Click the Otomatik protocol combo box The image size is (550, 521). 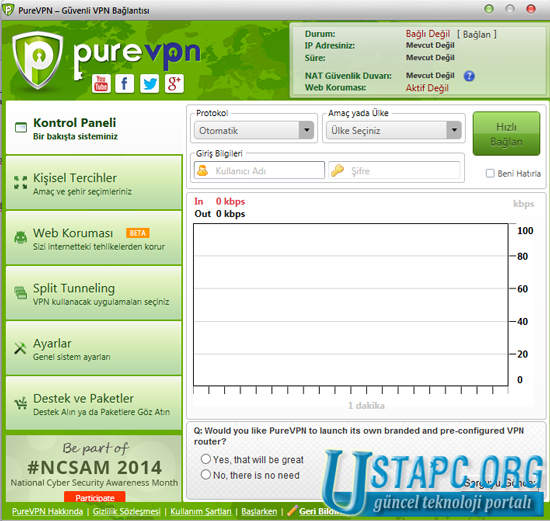[254, 130]
